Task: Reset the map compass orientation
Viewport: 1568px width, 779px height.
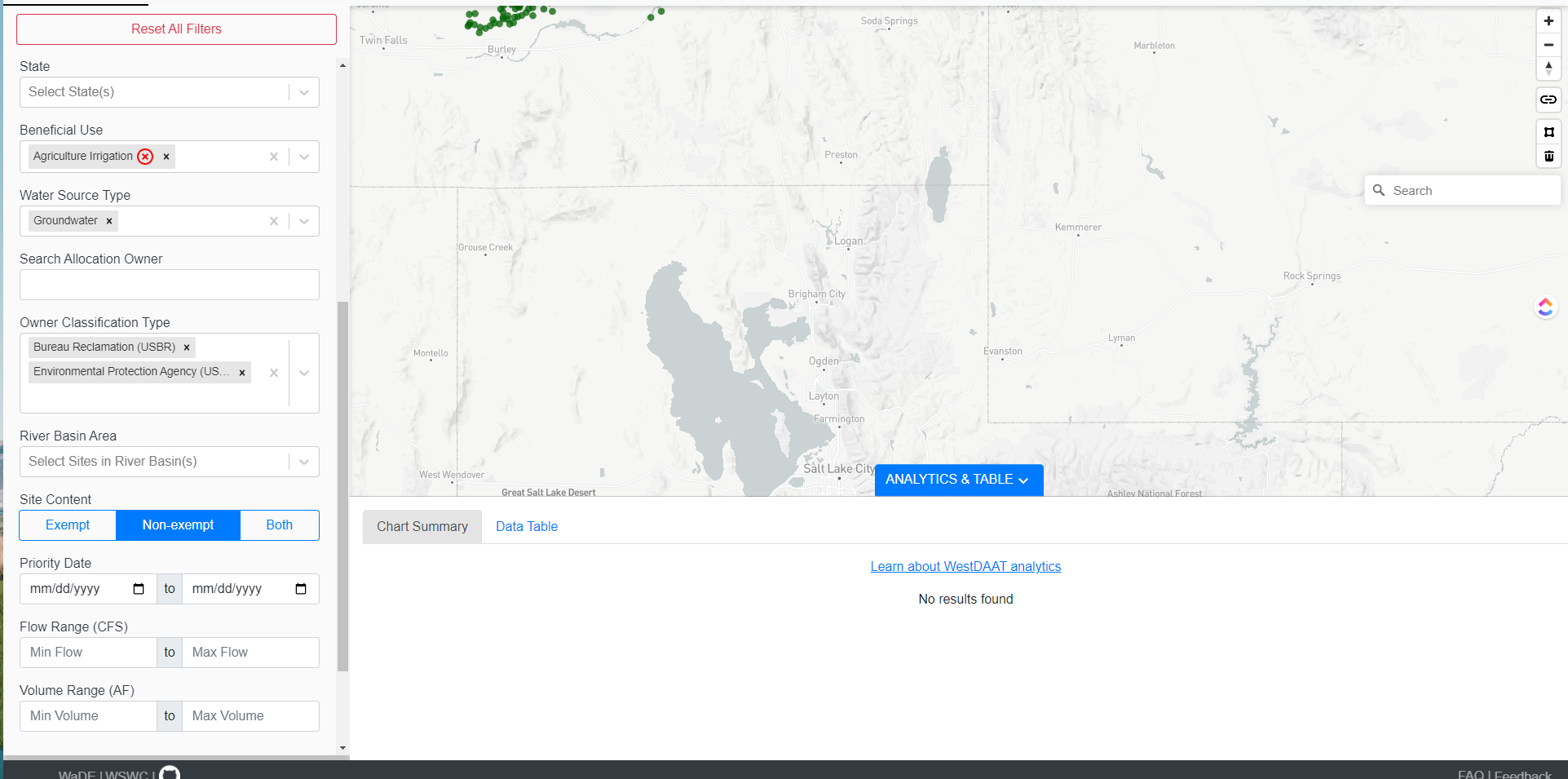Action: (1548, 69)
